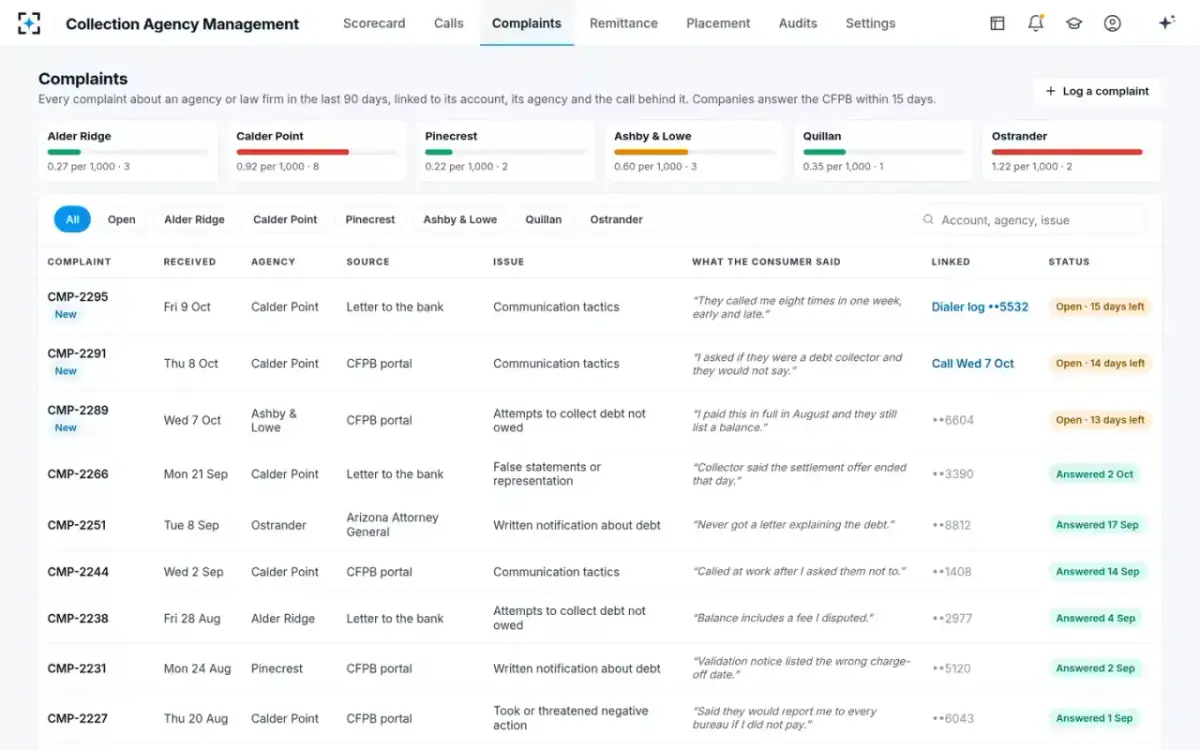This screenshot has width=1200, height=750.
Task: Select the All filter chip
Action: (x=73, y=220)
